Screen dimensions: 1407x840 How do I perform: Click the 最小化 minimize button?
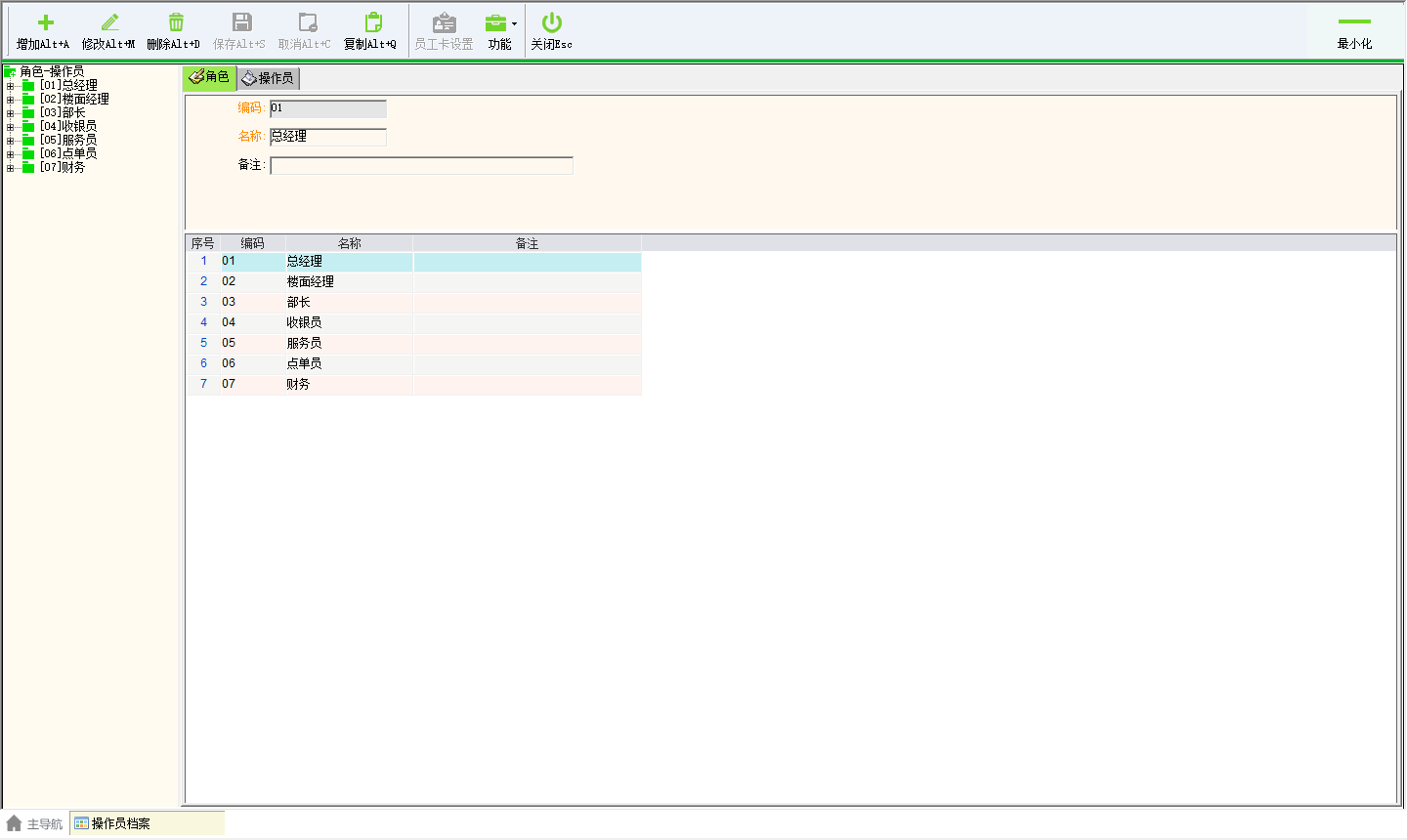point(1354,31)
